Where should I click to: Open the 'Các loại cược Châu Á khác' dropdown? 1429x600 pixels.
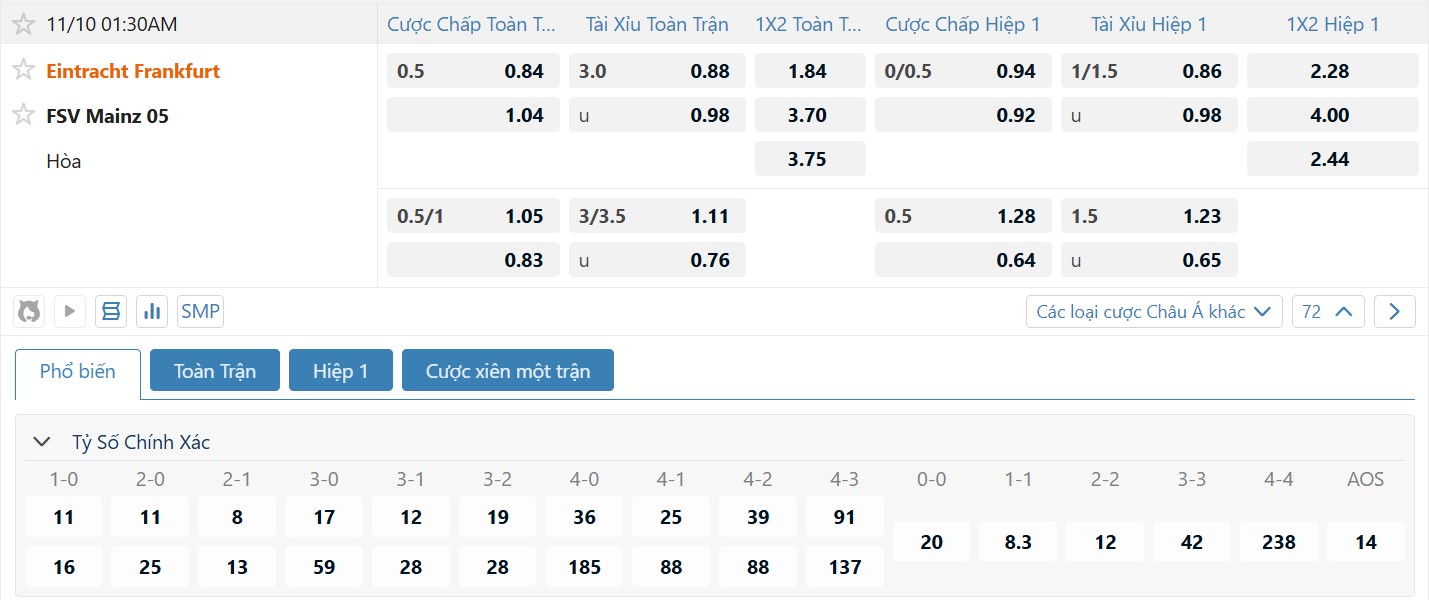(1154, 312)
